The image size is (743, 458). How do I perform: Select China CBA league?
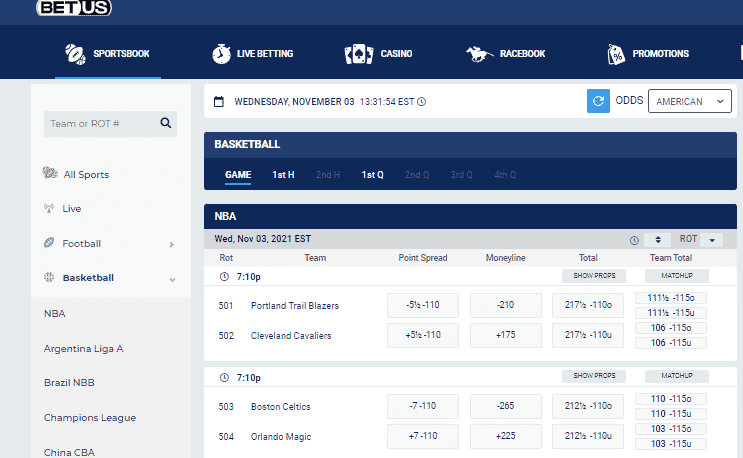click(x=69, y=452)
